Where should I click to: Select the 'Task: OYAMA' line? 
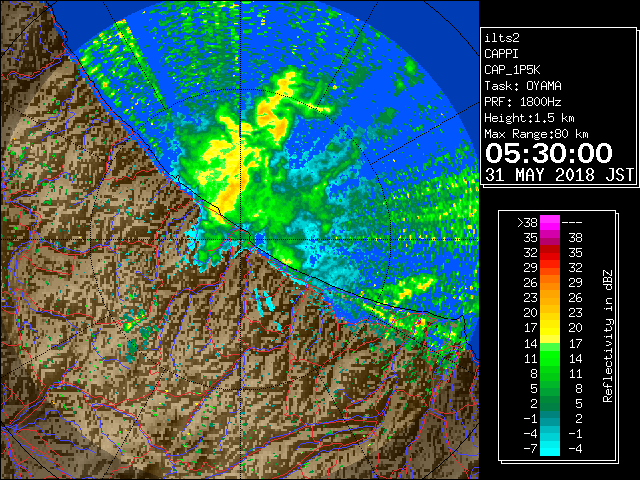coord(523,86)
